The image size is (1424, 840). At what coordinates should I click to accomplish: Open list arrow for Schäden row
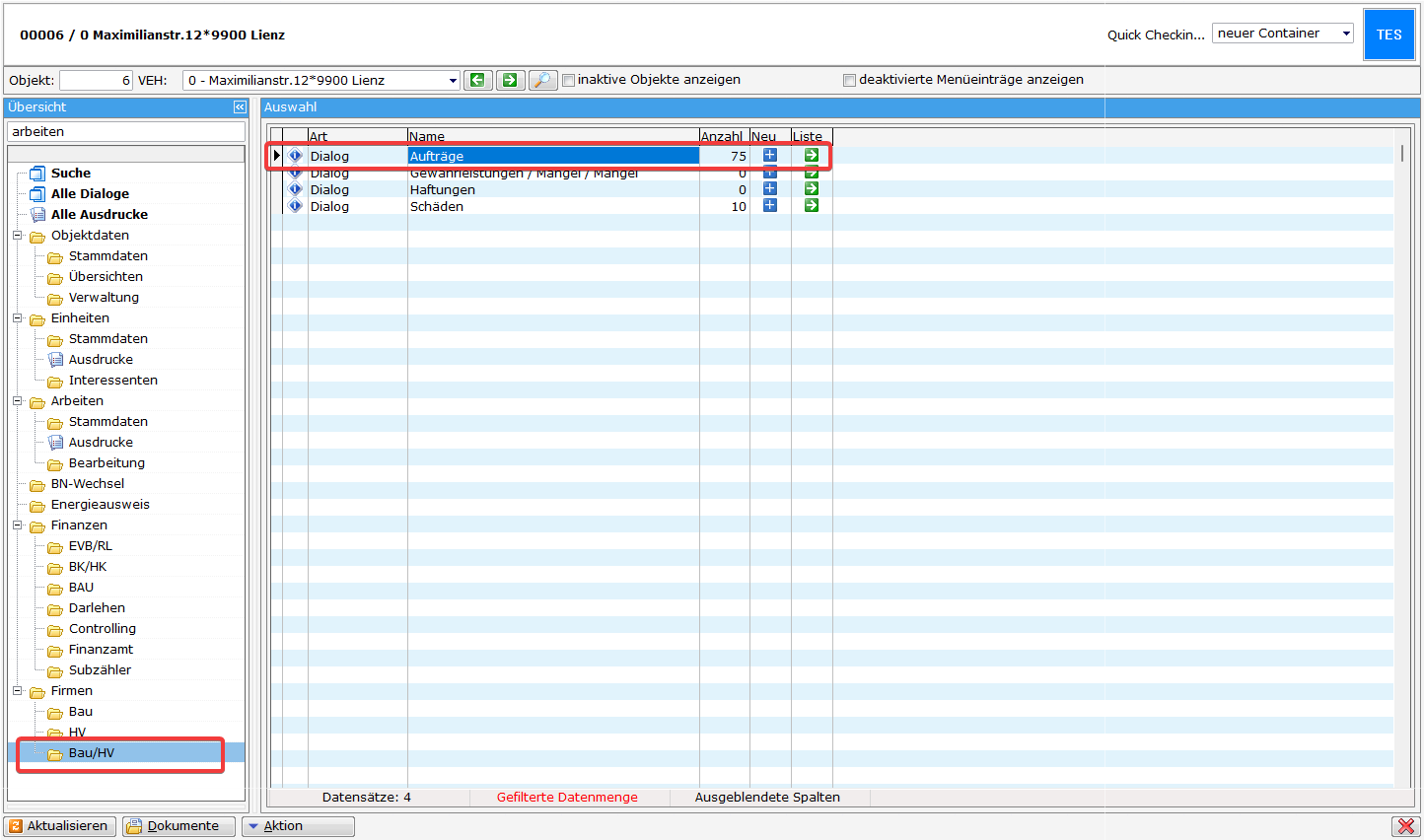click(811, 206)
